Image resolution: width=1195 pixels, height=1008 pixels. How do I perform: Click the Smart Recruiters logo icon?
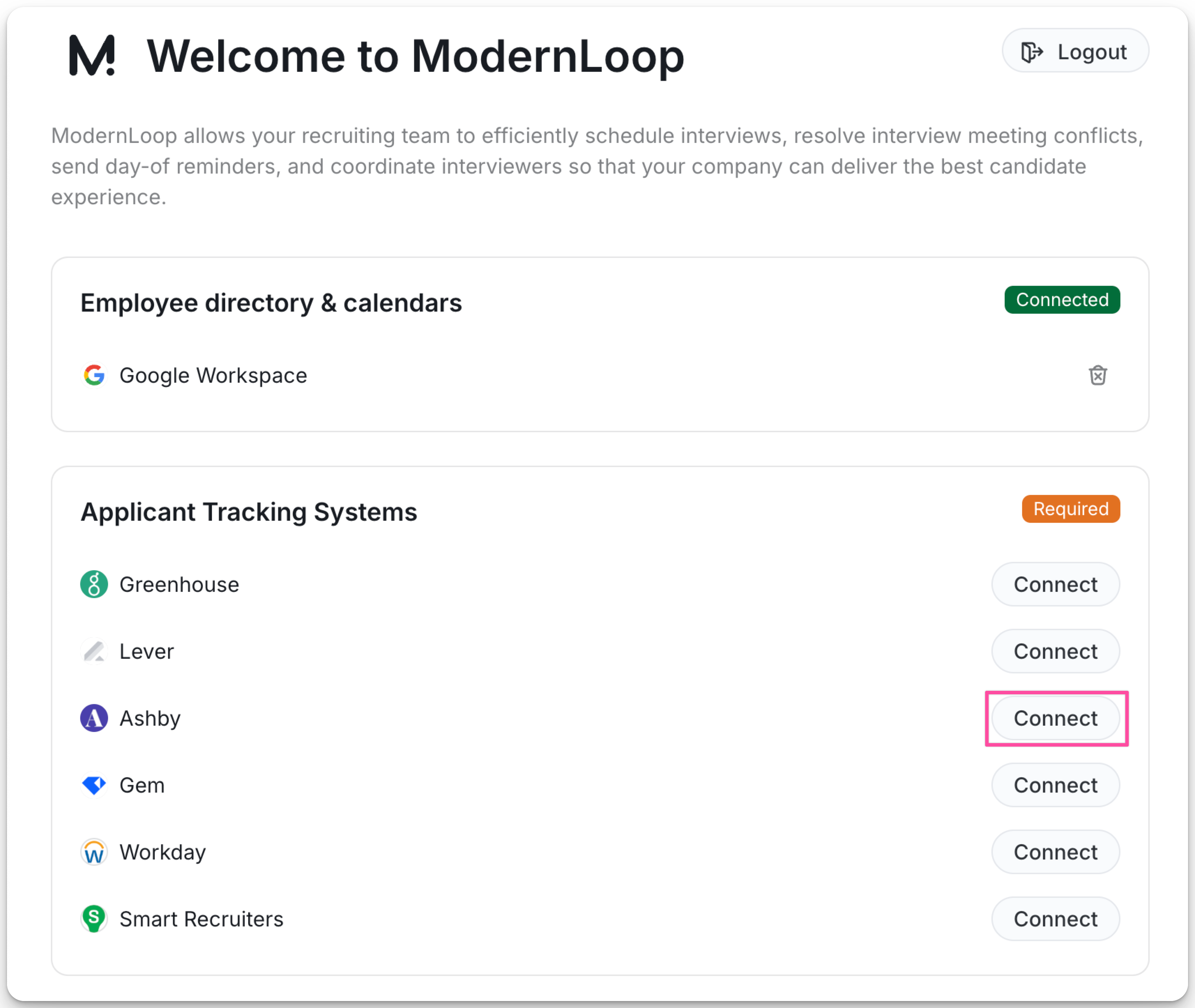point(94,919)
